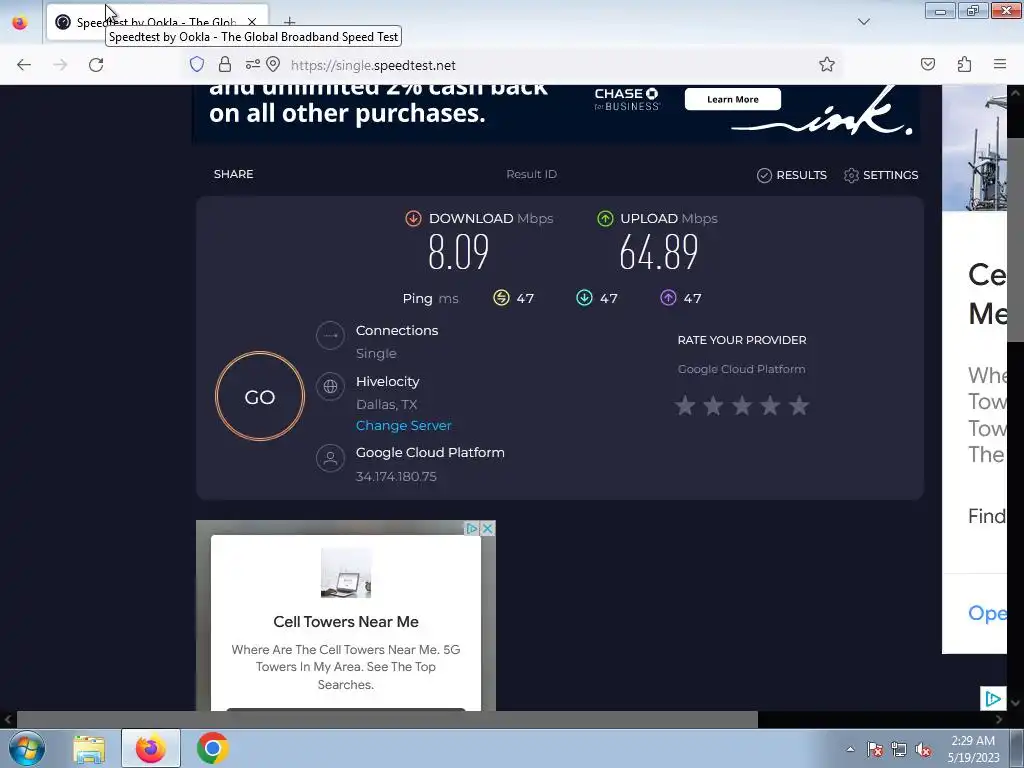
Task: Click the horizontal scrollbar thumb
Action: (x=387, y=720)
